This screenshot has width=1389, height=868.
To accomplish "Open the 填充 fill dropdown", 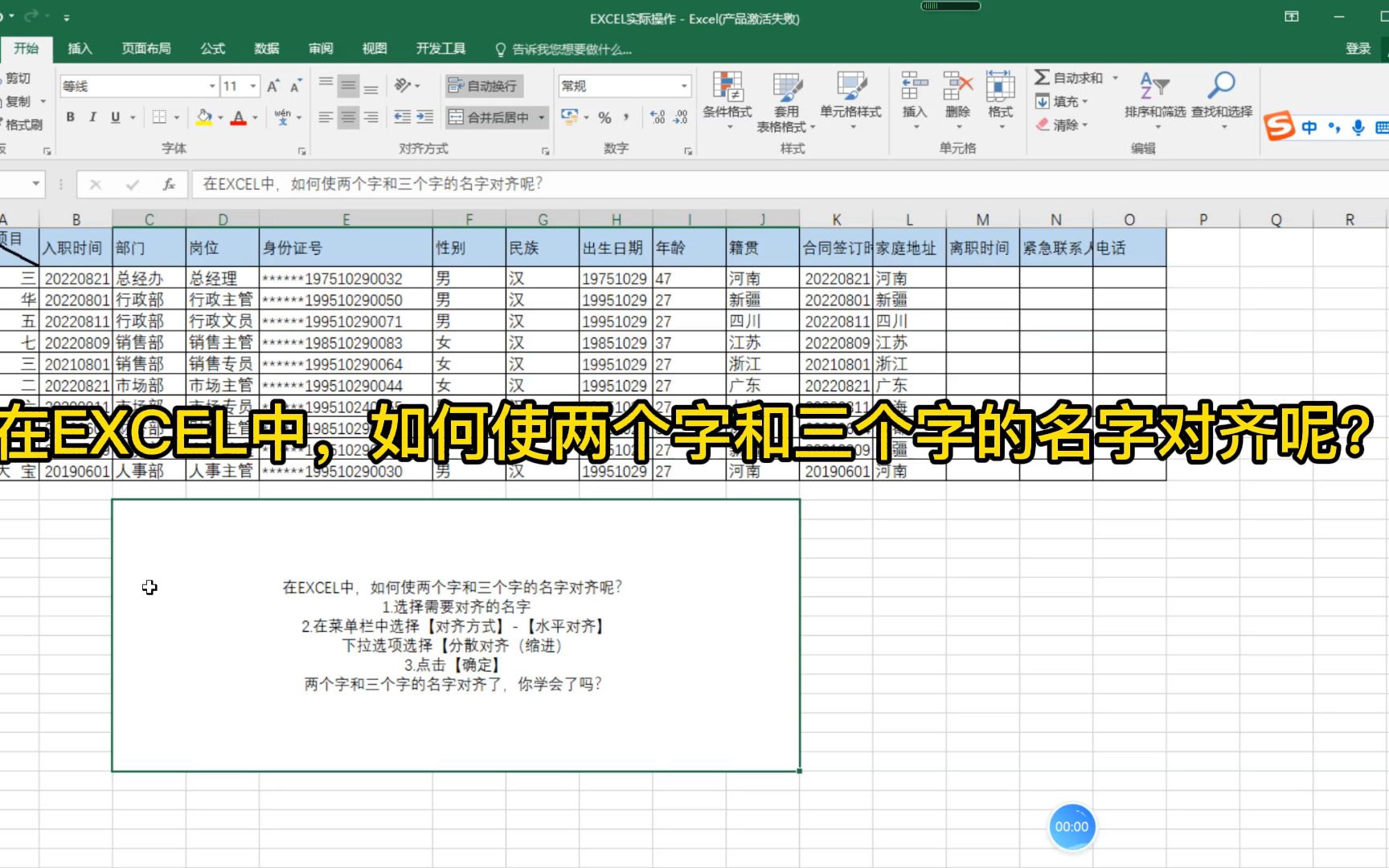I will pyautogui.click(x=1061, y=101).
